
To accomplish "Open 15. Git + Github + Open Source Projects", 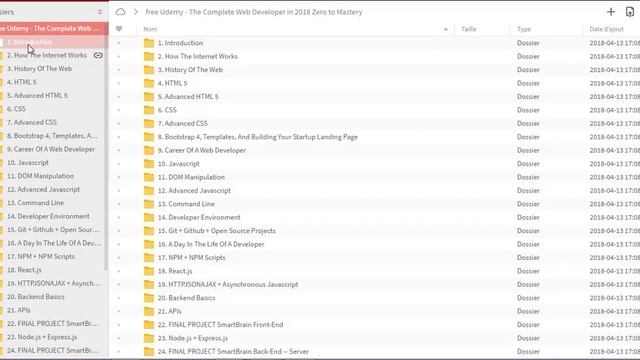I will pos(217,231).
